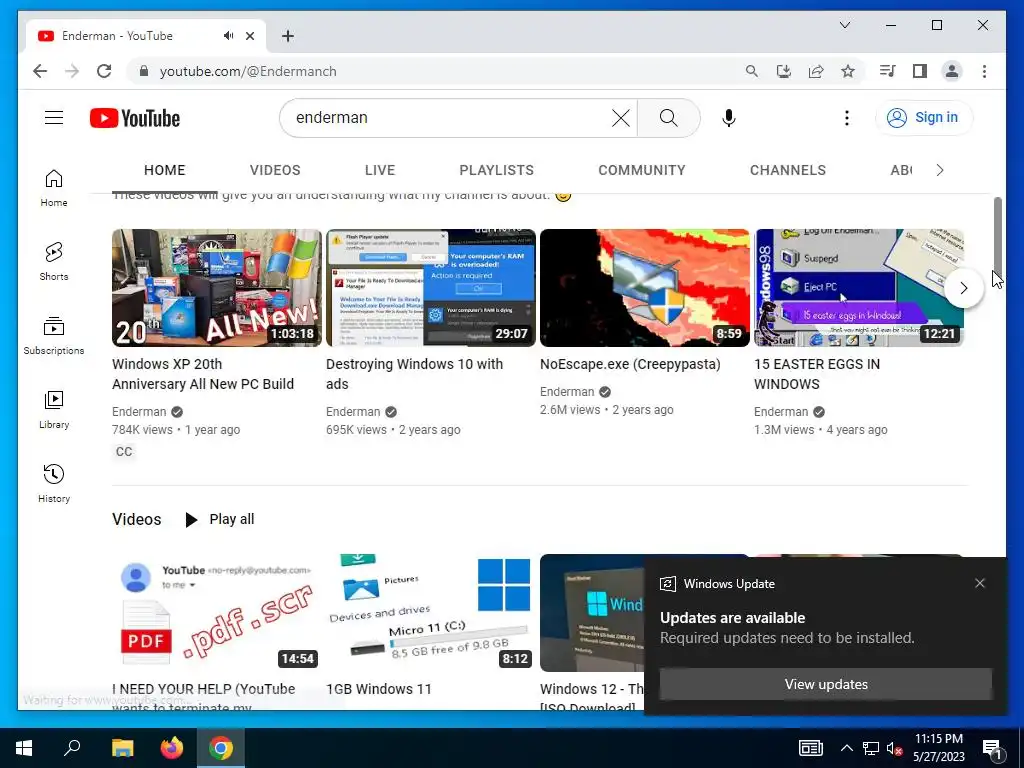Open Shorts in the sidebar
1024x768 pixels.
(x=54, y=262)
